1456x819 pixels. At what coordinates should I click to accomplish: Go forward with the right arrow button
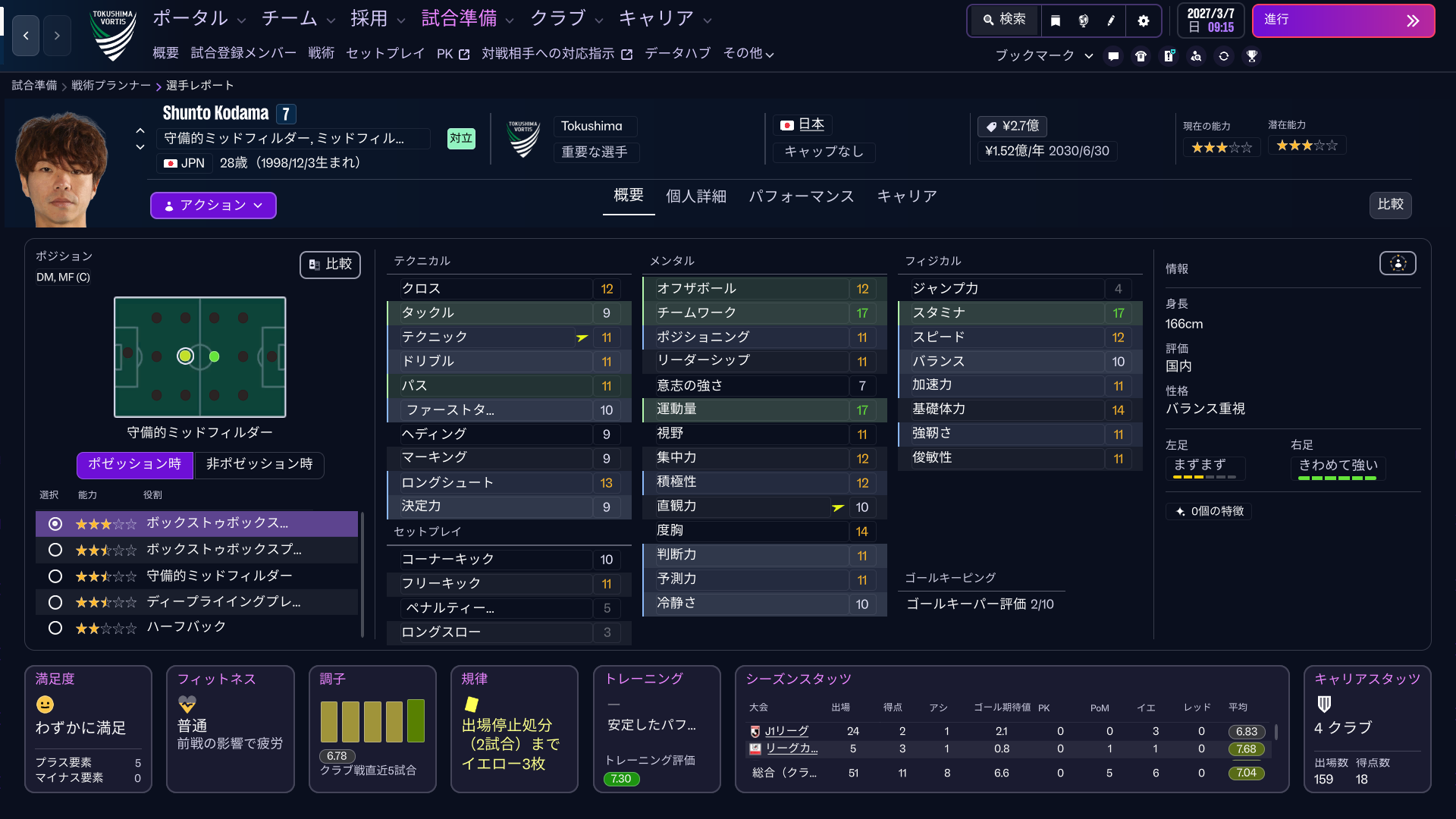(57, 36)
